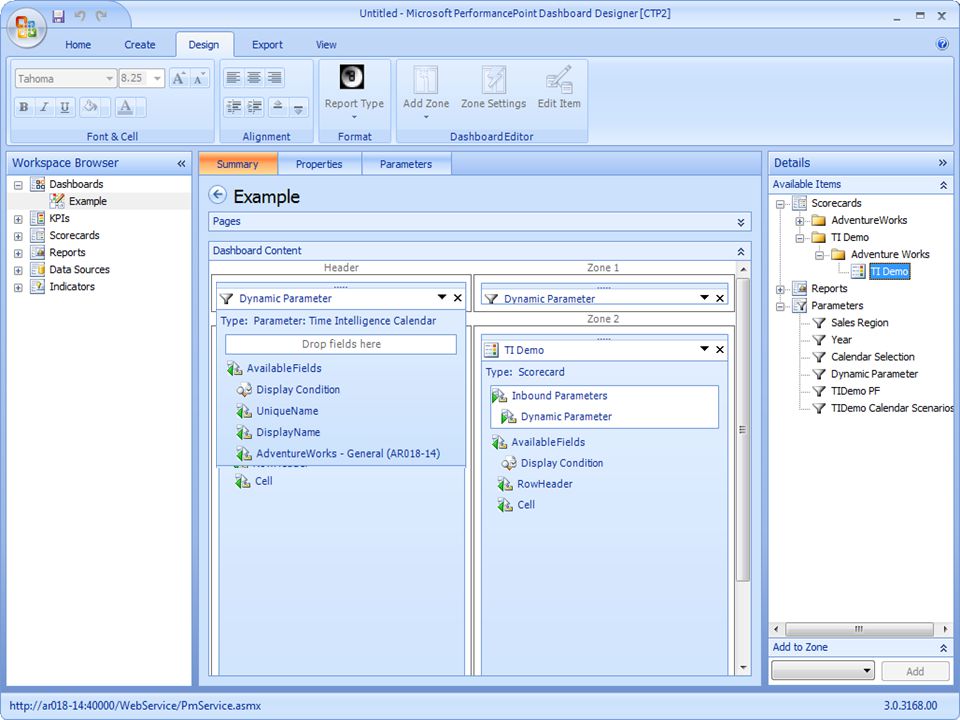Apply bold formatting
This screenshot has width=960, height=720.
coord(23,107)
